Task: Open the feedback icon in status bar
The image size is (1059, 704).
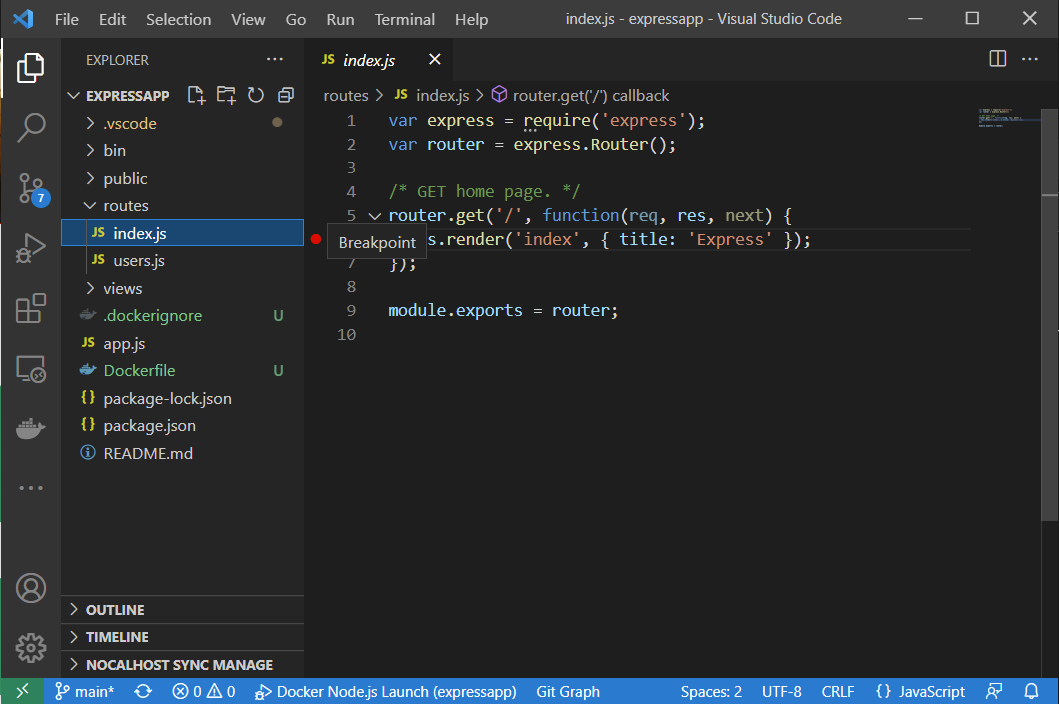Action: click(x=994, y=691)
